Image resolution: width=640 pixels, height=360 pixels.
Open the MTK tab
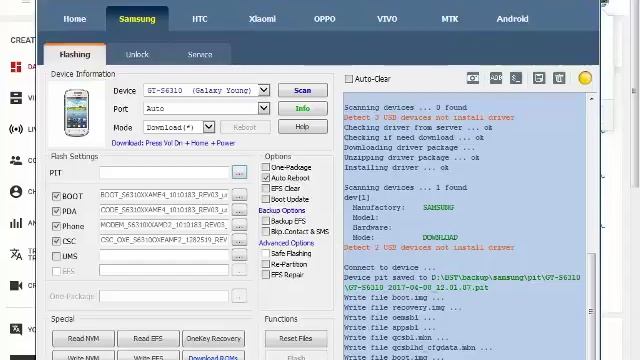(449, 19)
